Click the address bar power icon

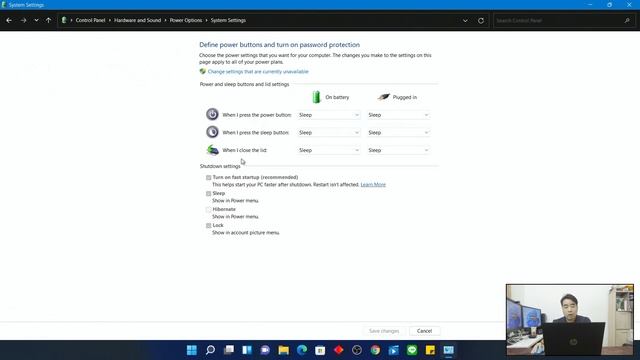click(x=64, y=20)
